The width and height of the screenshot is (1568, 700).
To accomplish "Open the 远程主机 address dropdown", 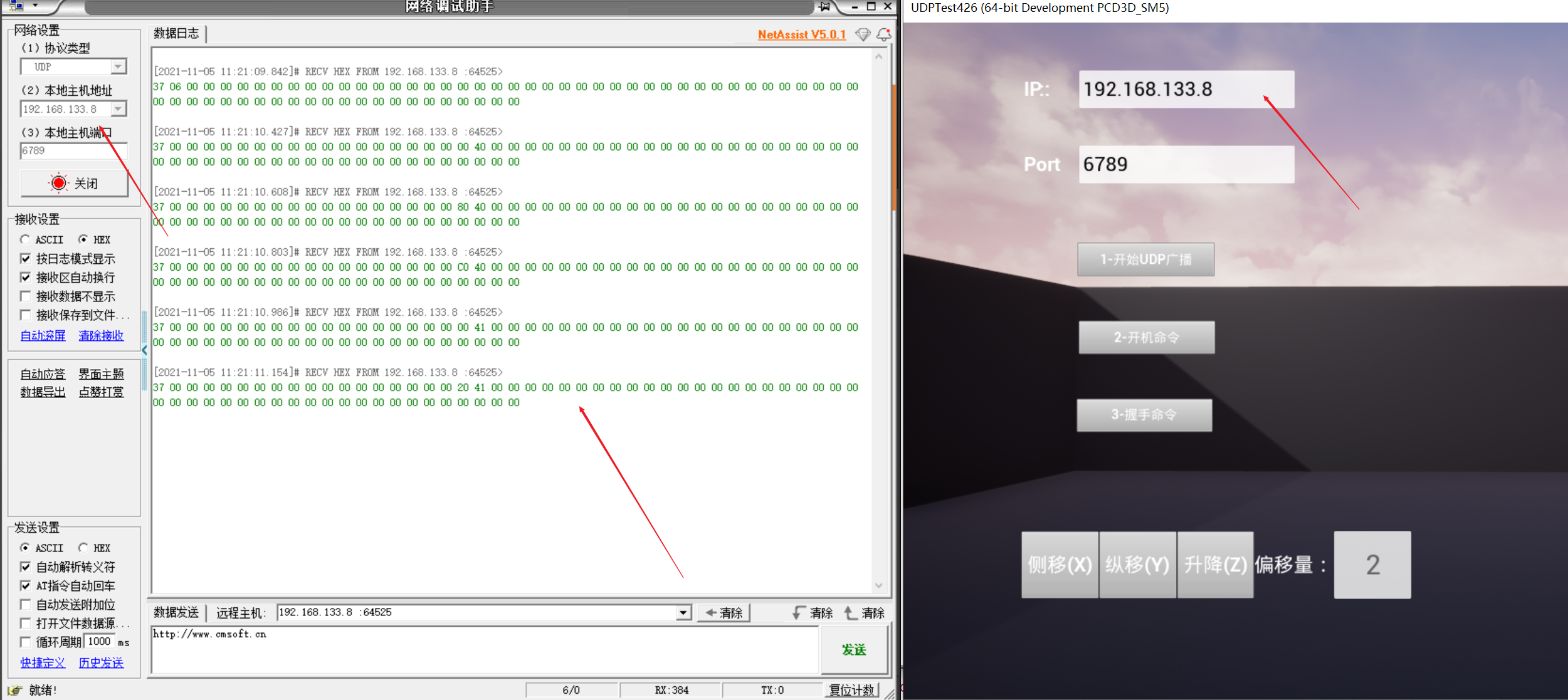I will tap(683, 613).
